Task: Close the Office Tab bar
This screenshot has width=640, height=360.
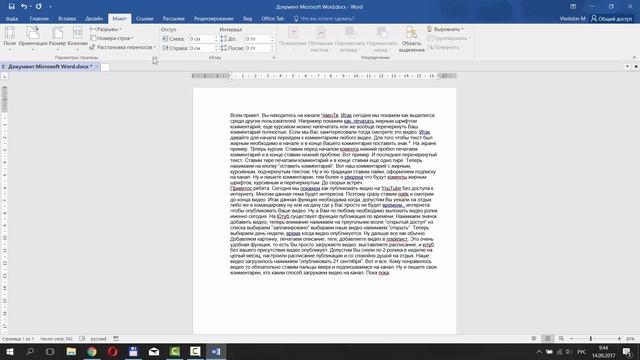Action: point(636,67)
